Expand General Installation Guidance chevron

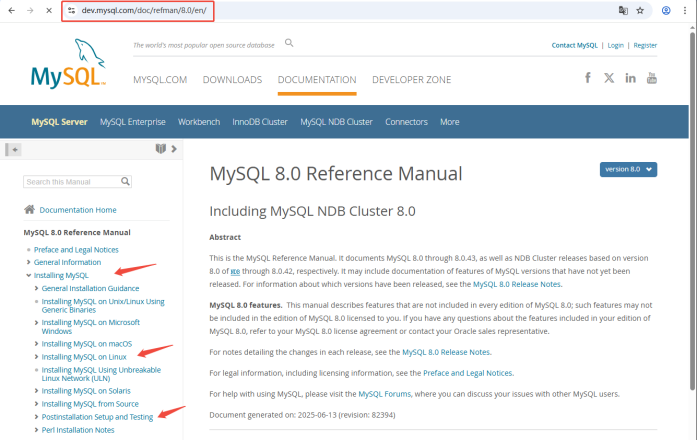(36, 288)
